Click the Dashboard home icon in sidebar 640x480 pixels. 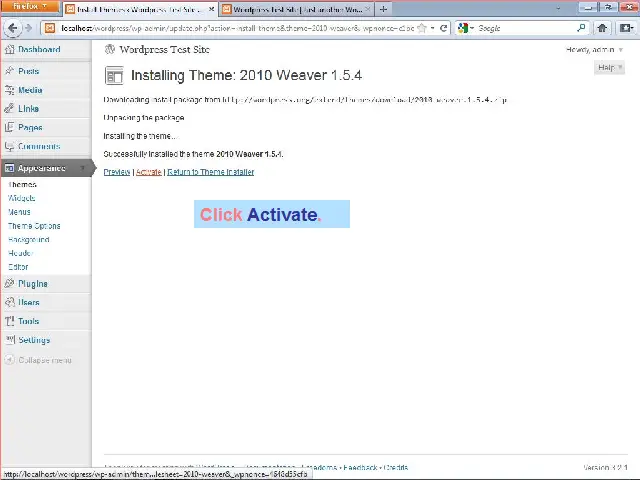(9, 49)
